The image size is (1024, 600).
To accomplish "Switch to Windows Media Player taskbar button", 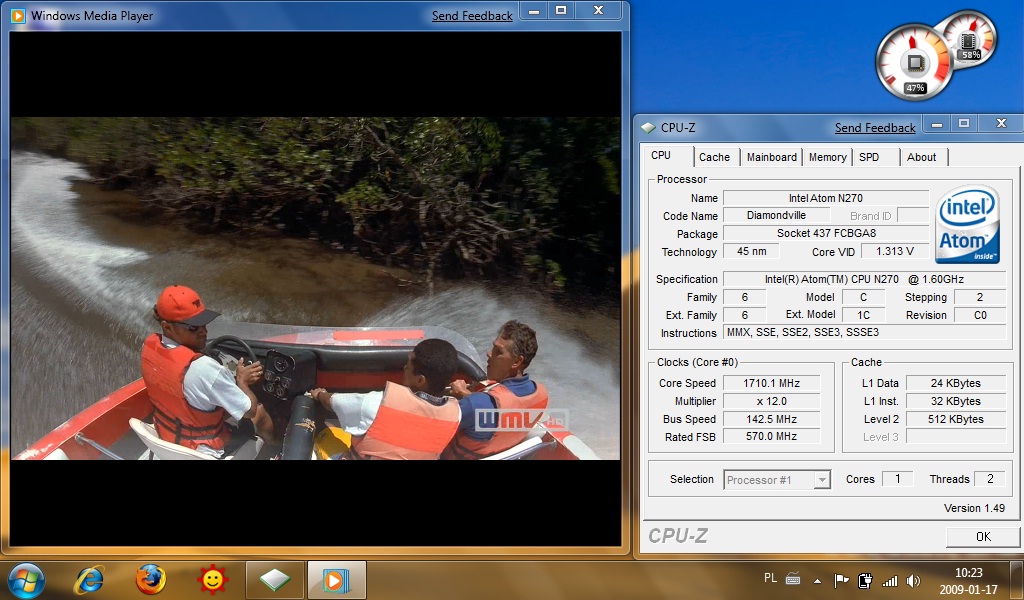I will [x=336, y=580].
